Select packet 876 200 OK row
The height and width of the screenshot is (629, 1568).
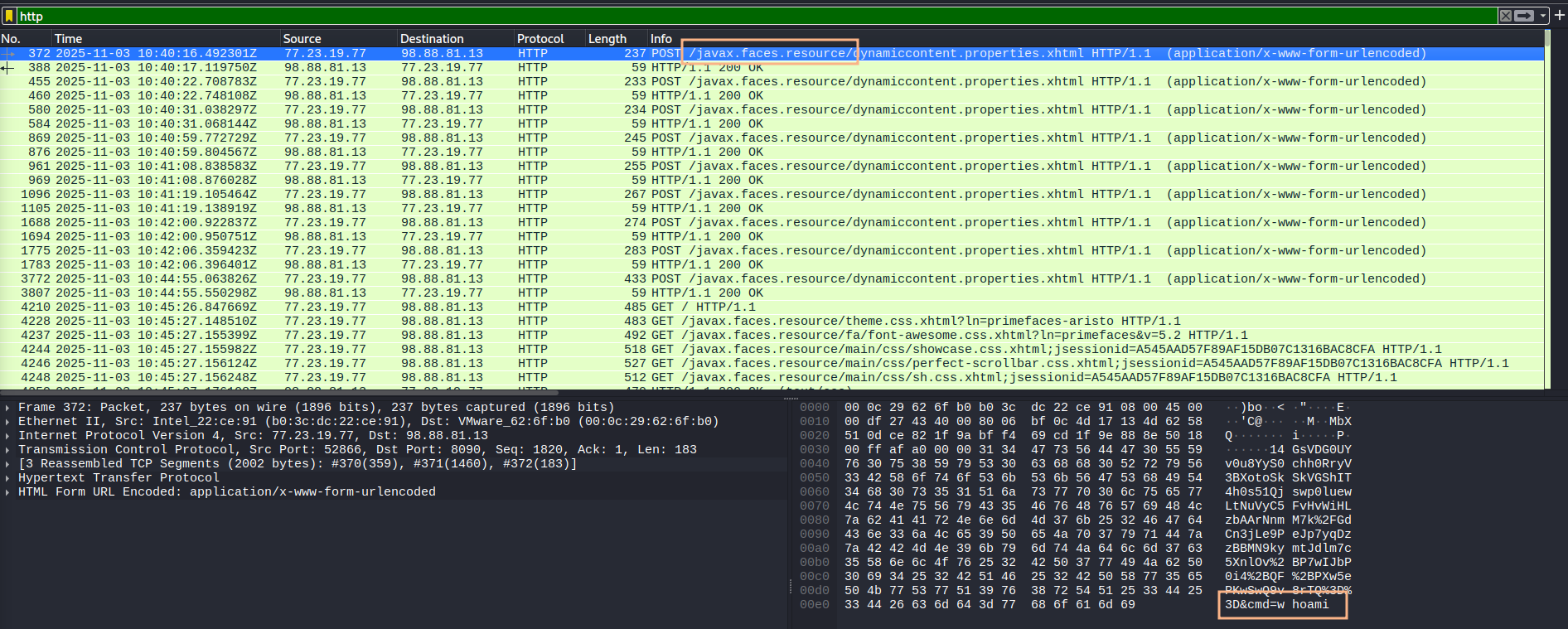772,152
